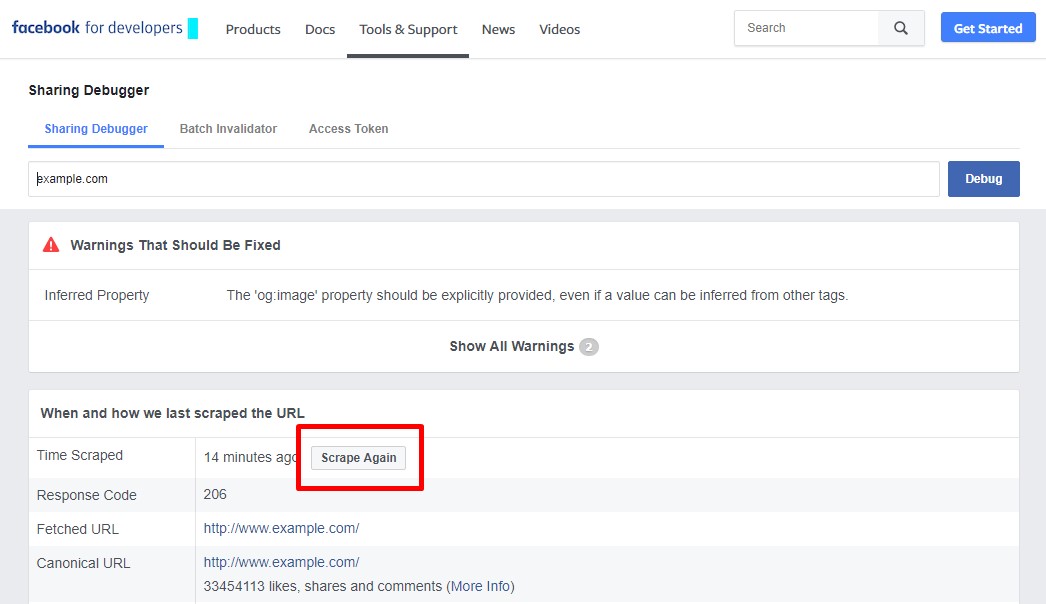Click the More Info link
Viewport: 1046px width, 604px height.
pos(481,586)
